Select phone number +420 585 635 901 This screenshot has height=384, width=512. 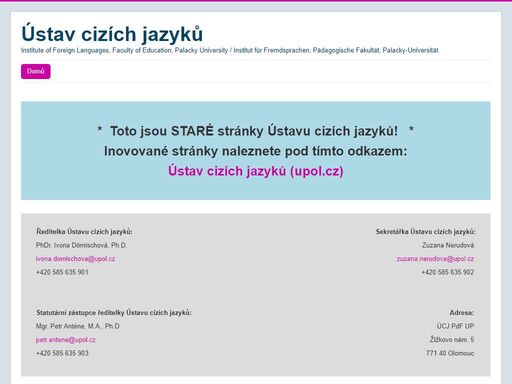[62, 272]
